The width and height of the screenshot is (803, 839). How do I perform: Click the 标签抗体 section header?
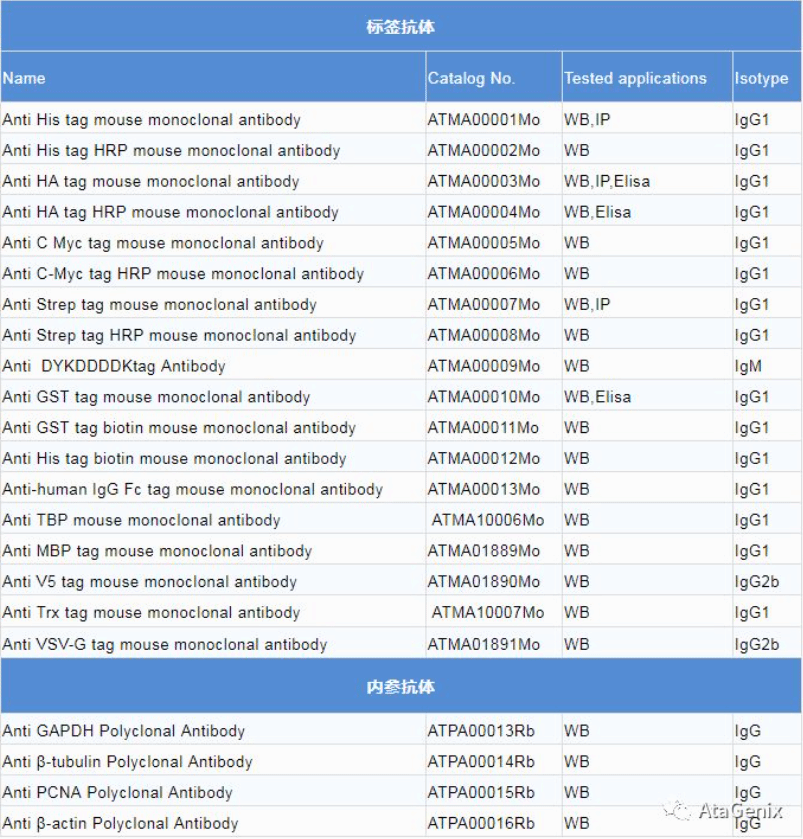click(x=401, y=27)
